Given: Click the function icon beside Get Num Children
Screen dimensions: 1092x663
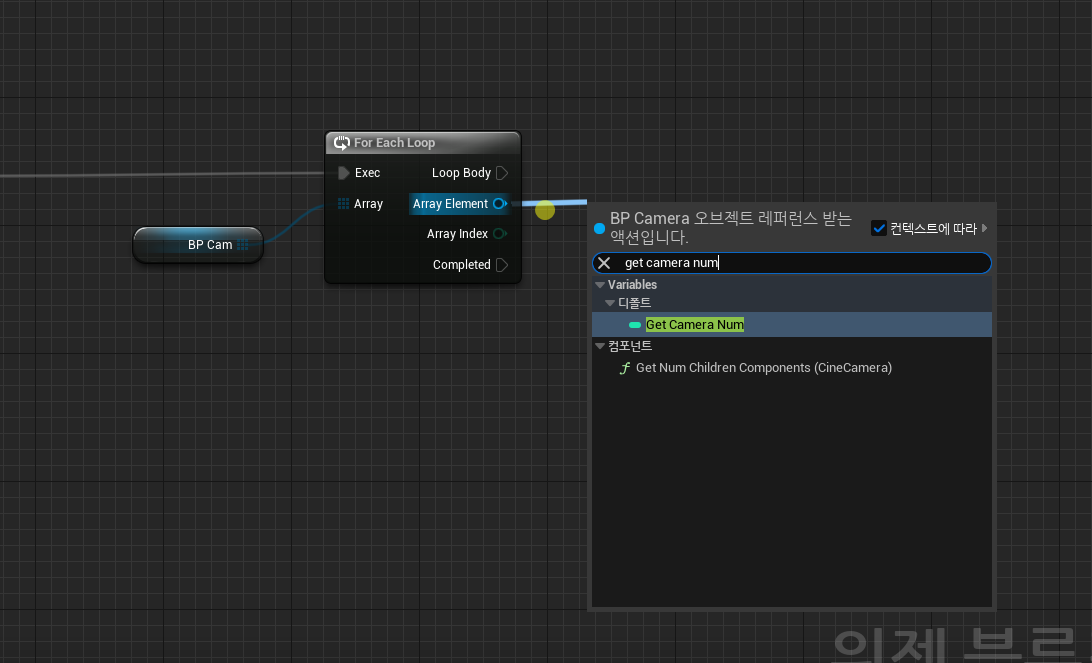Looking at the screenshot, I should pyautogui.click(x=625, y=368).
